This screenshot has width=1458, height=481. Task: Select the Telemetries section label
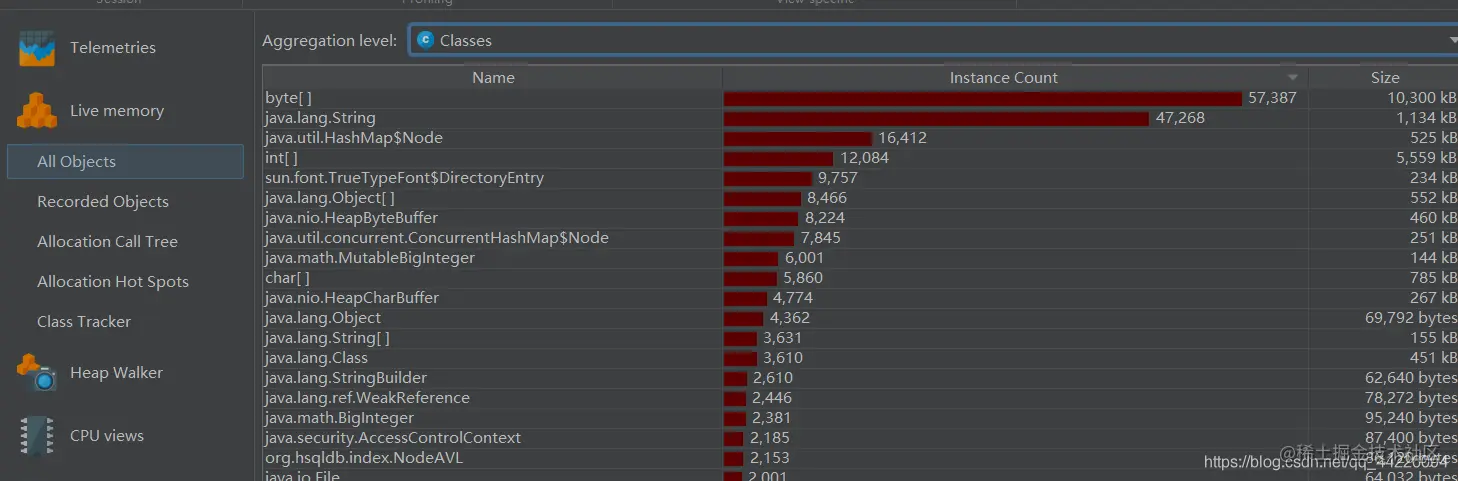click(113, 48)
